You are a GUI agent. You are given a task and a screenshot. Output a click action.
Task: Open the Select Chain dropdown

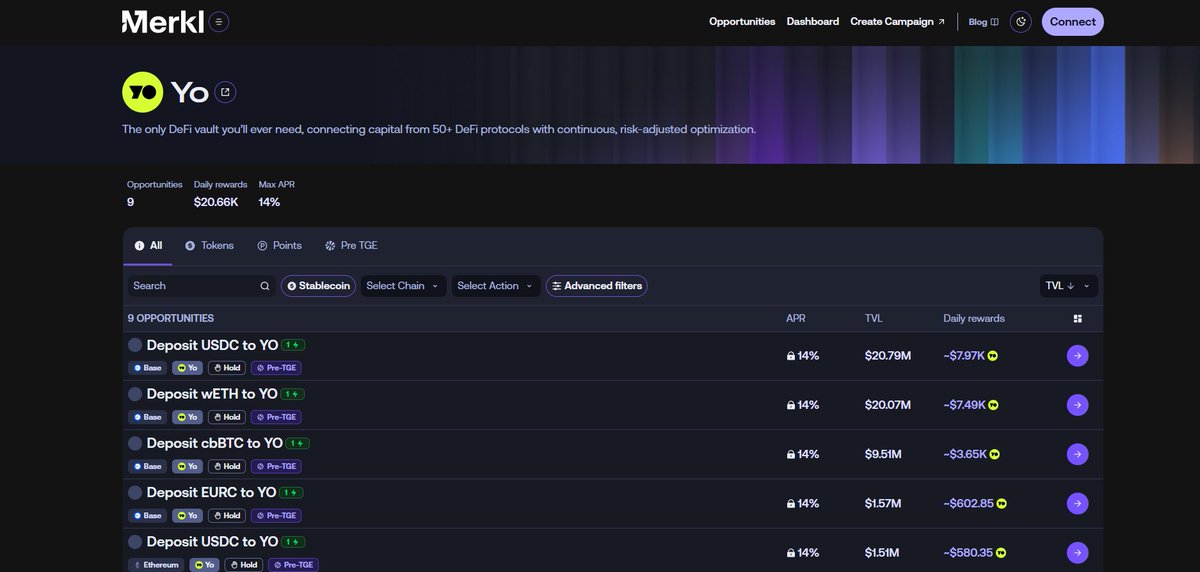point(403,286)
